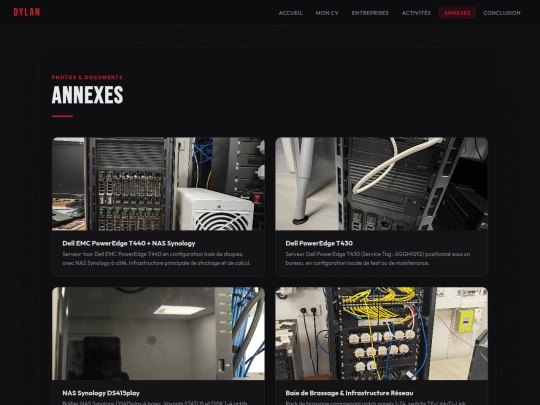
Task: Open the ACCUEIL navigation item
Action: coord(290,13)
